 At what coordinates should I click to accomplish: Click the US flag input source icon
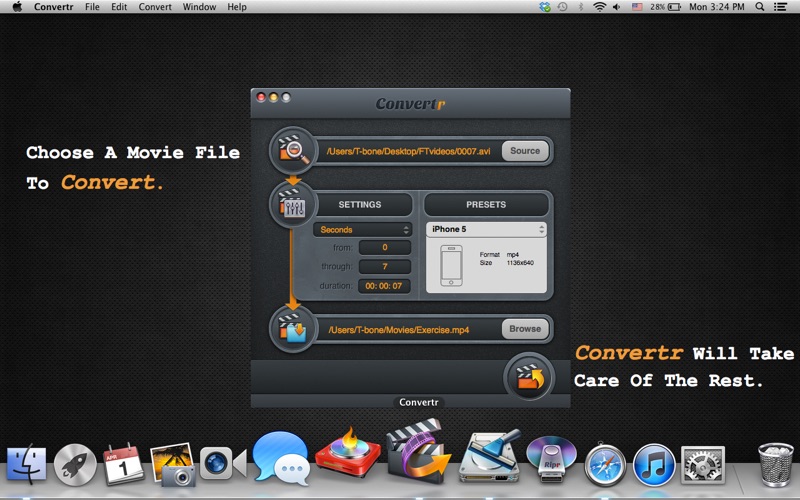click(637, 7)
